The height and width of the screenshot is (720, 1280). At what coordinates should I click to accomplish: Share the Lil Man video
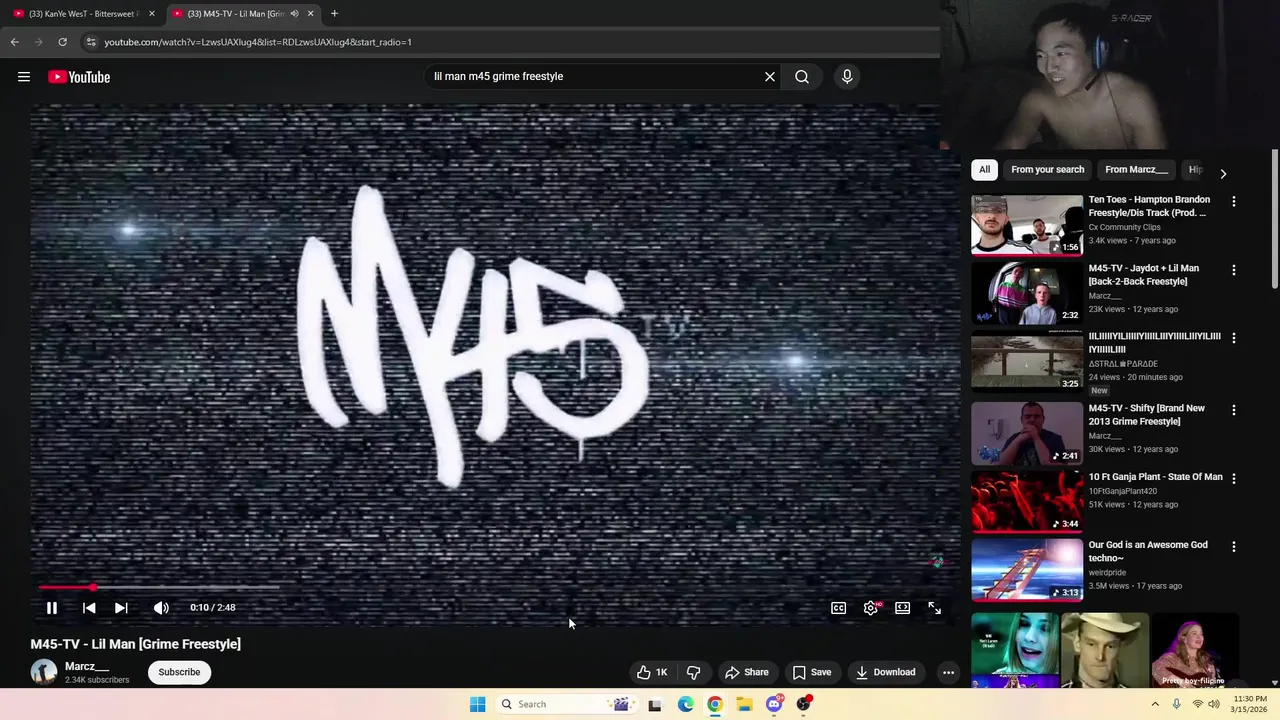pyautogui.click(x=747, y=672)
